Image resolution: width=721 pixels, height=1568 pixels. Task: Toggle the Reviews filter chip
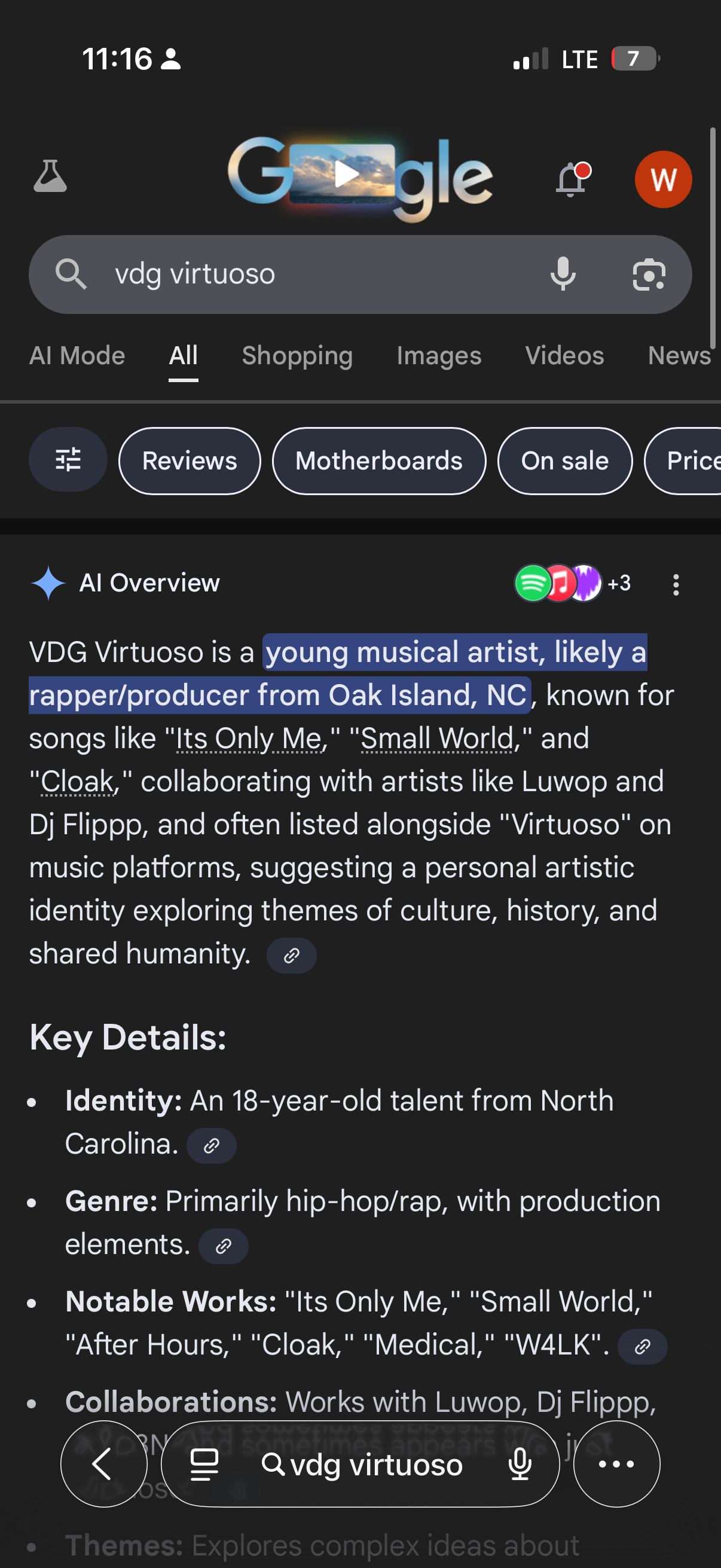click(190, 461)
